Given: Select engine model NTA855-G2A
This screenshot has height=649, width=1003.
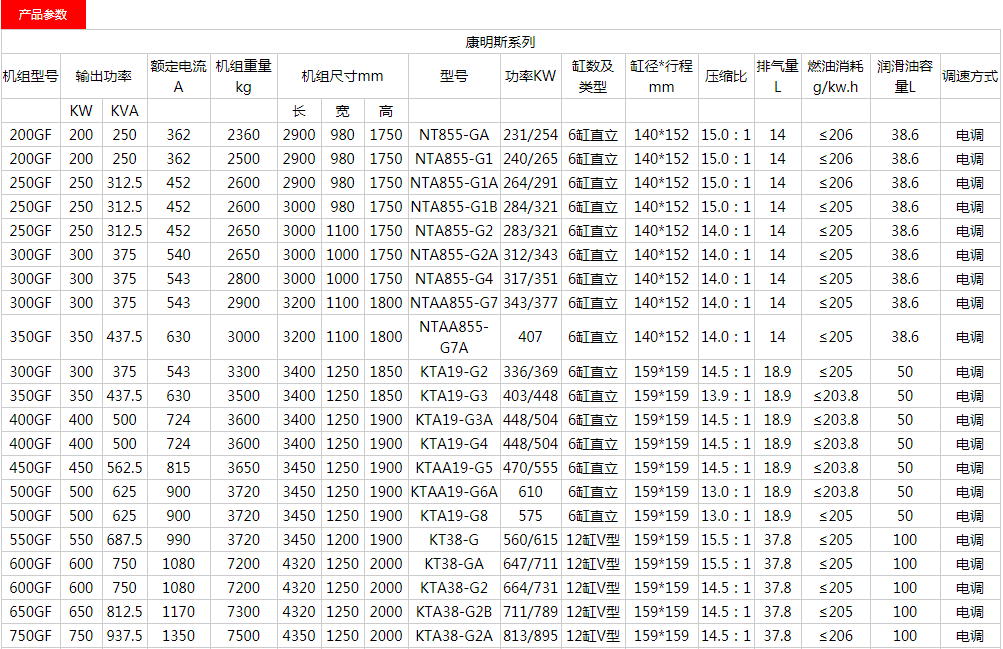Looking at the screenshot, I should click(454, 254).
